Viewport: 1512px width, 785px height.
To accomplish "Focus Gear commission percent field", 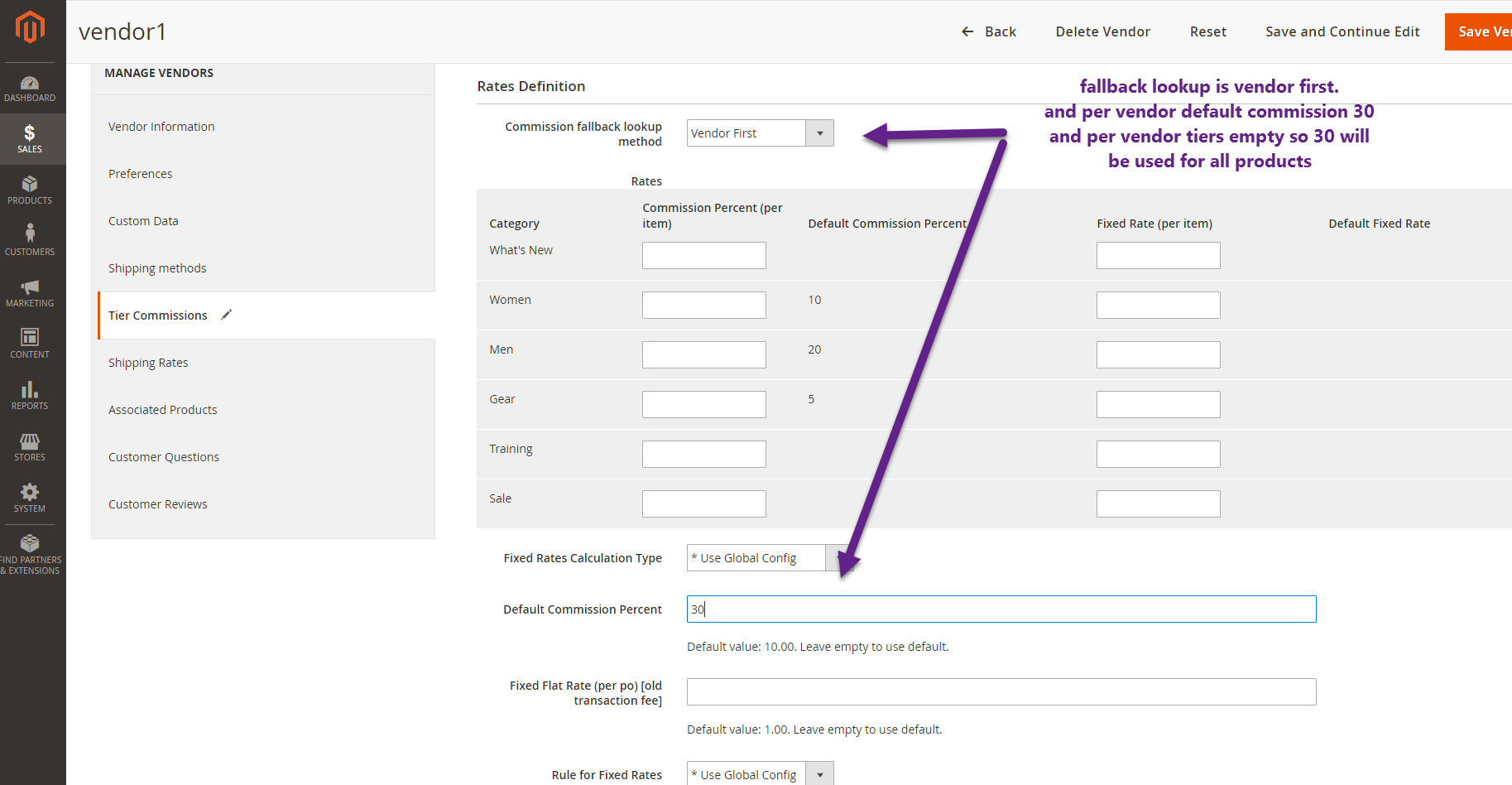I will 704,404.
